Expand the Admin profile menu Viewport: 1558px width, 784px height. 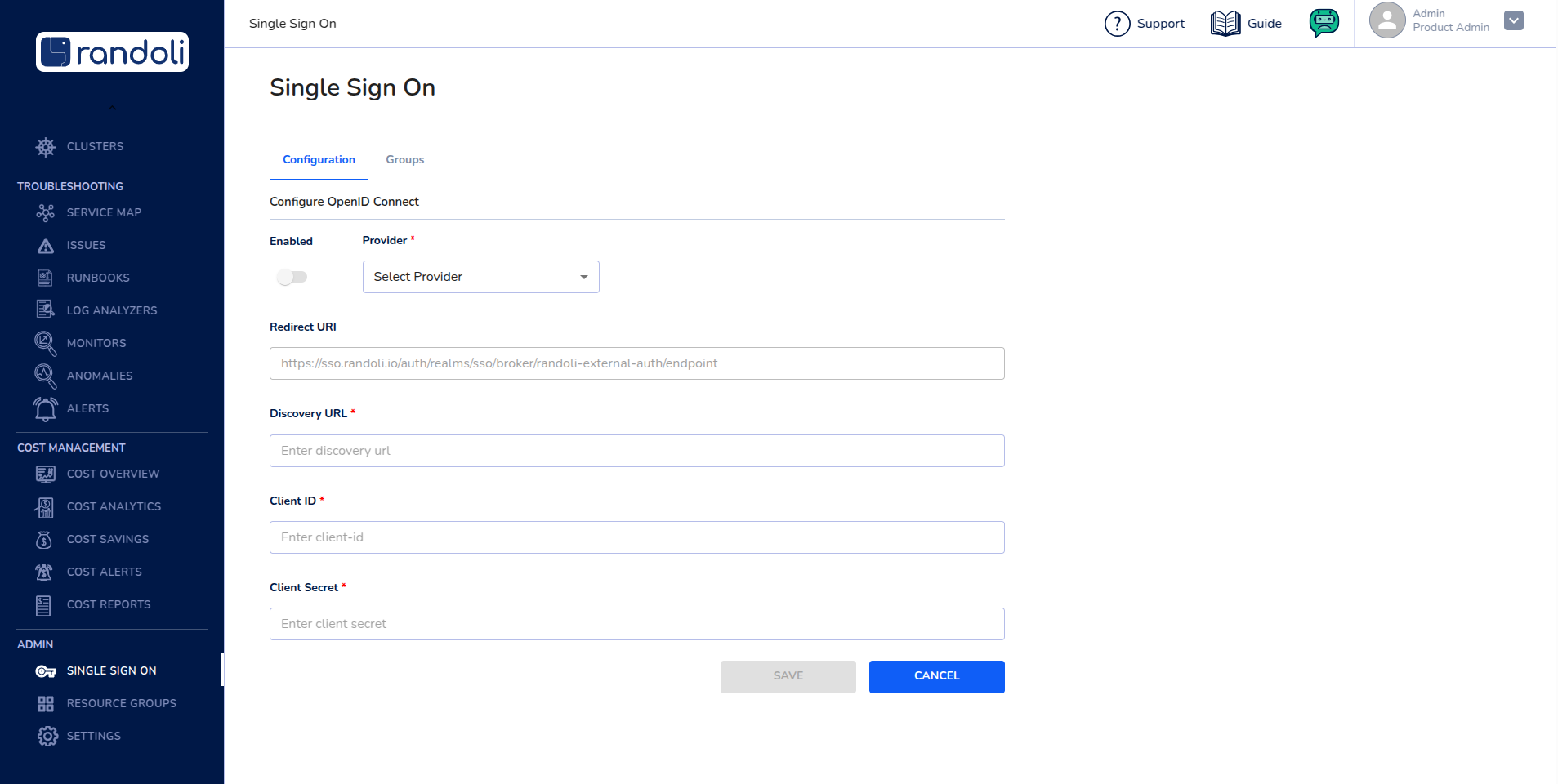(1513, 20)
